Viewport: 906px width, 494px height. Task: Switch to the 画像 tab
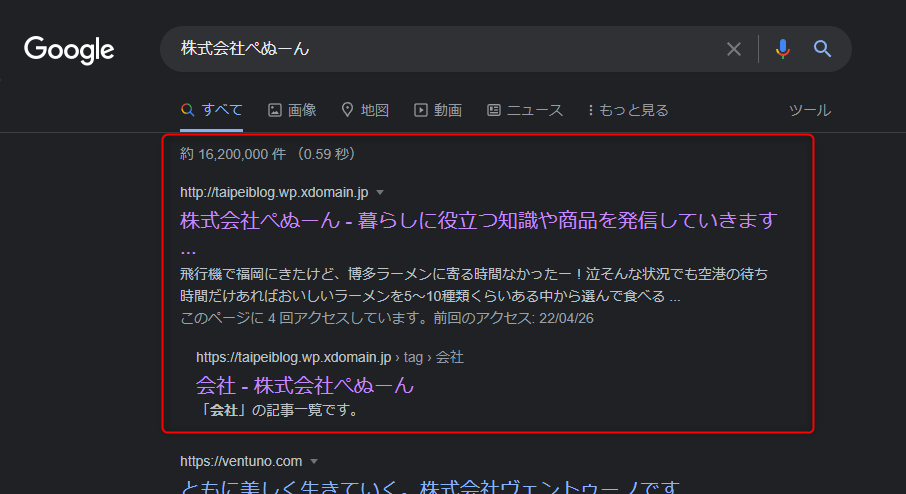click(292, 110)
